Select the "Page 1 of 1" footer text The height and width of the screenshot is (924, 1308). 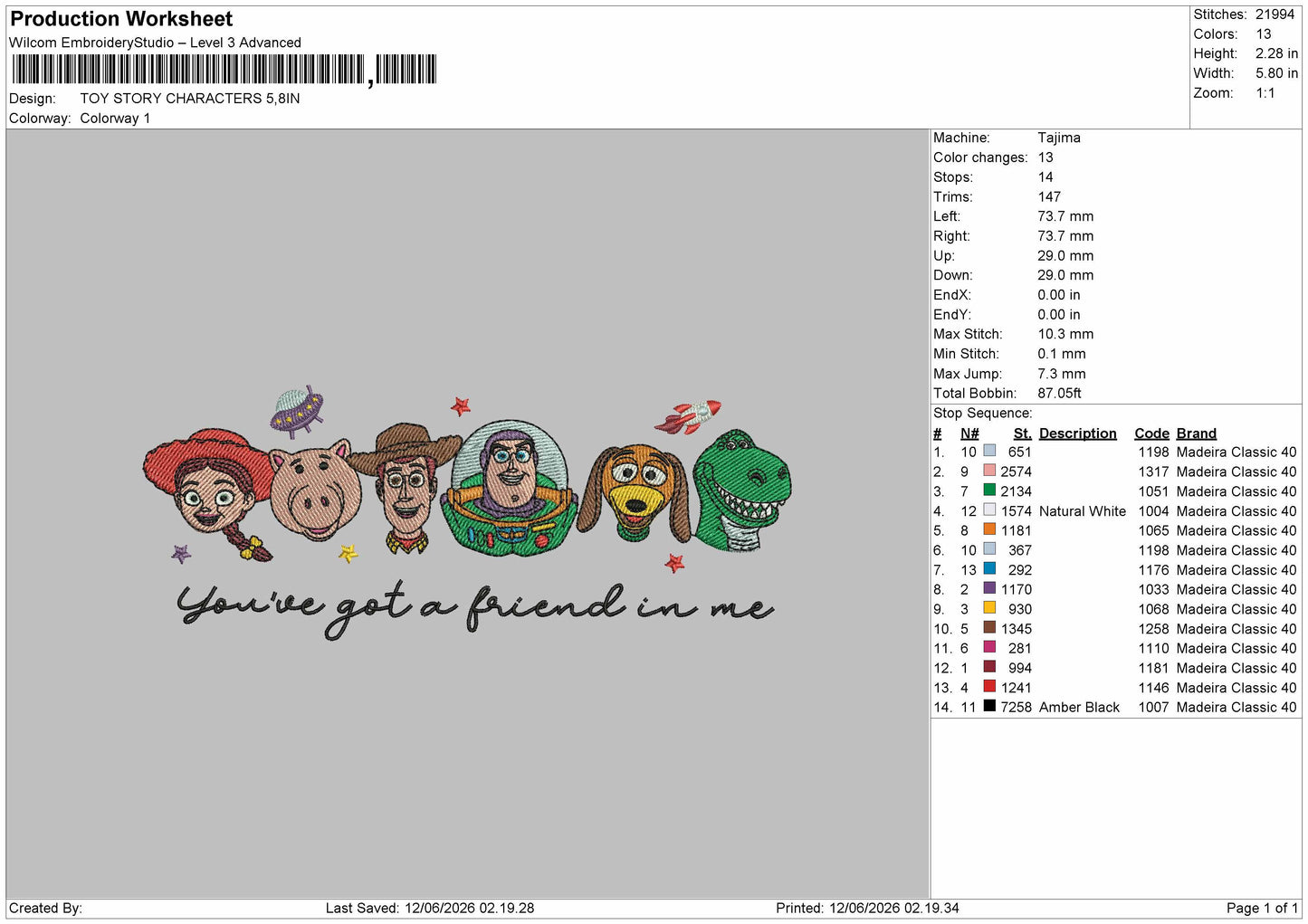click(x=1262, y=908)
